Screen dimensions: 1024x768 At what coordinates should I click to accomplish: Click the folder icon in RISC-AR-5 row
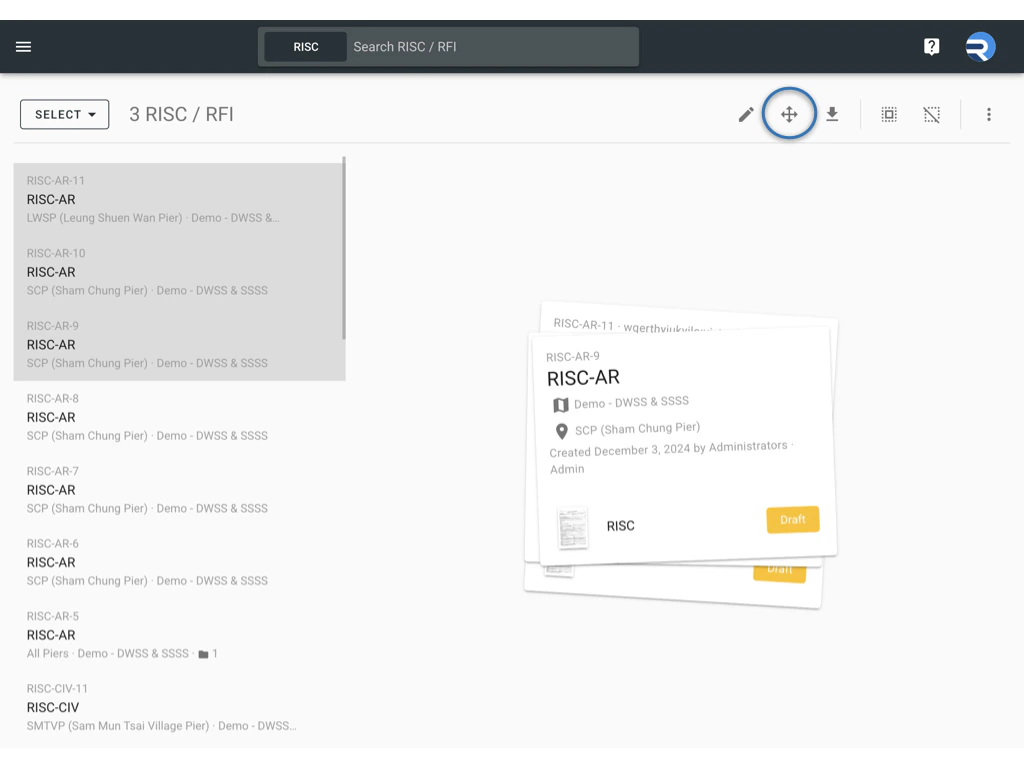pyautogui.click(x=203, y=654)
